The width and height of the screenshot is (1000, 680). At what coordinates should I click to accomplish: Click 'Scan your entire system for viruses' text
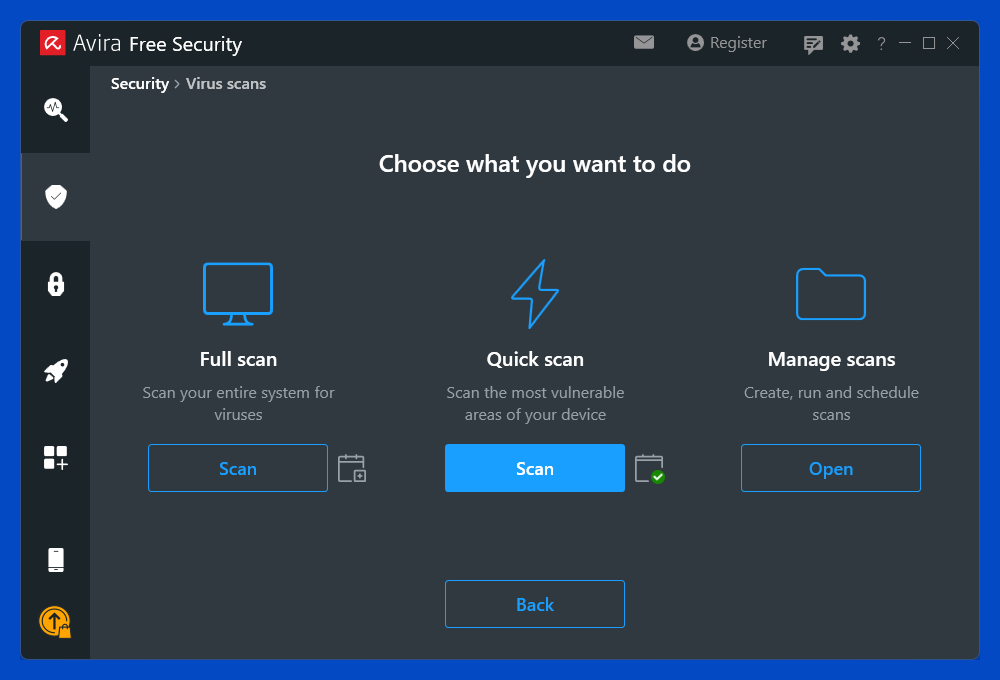click(238, 403)
